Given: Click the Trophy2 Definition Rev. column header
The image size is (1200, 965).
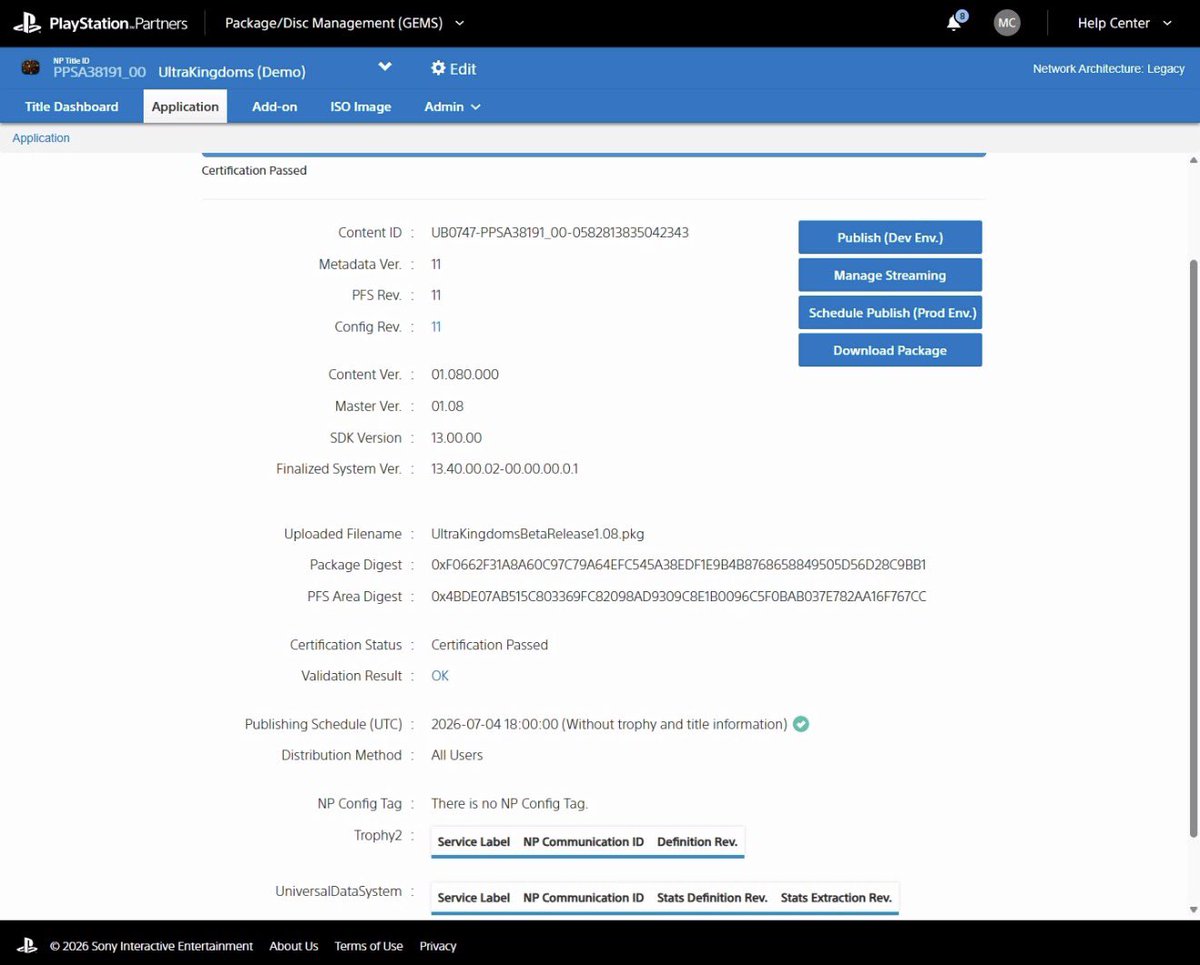Looking at the screenshot, I should click(x=697, y=842).
